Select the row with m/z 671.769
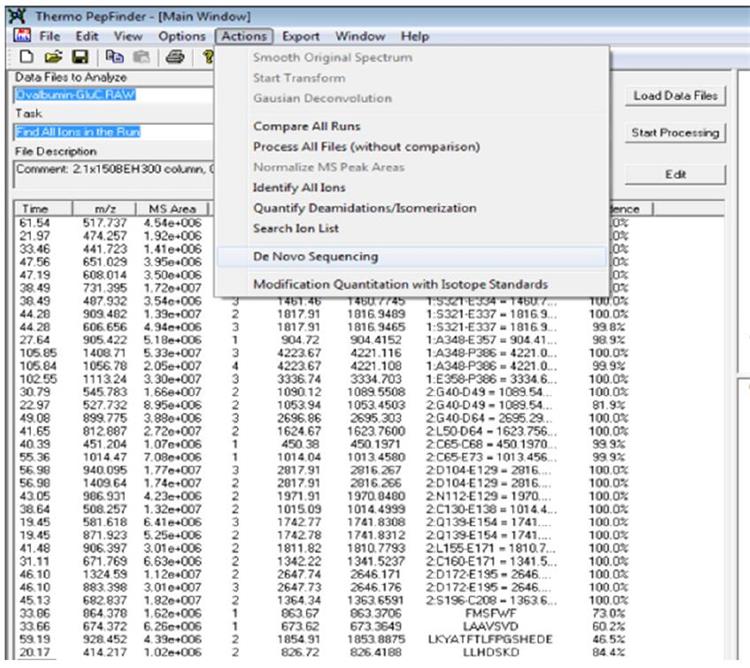Screen dimensions: 750x668 coord(368,561)
